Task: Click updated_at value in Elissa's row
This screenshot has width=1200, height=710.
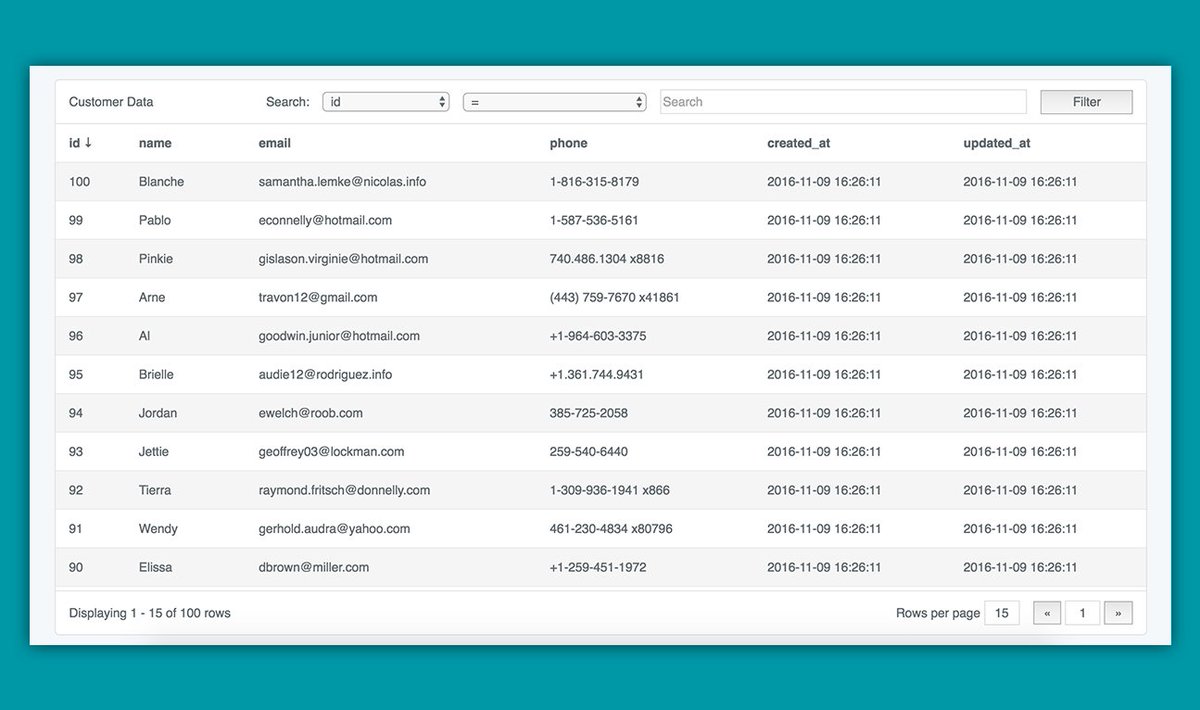Action: click(x=1020, y=567)
